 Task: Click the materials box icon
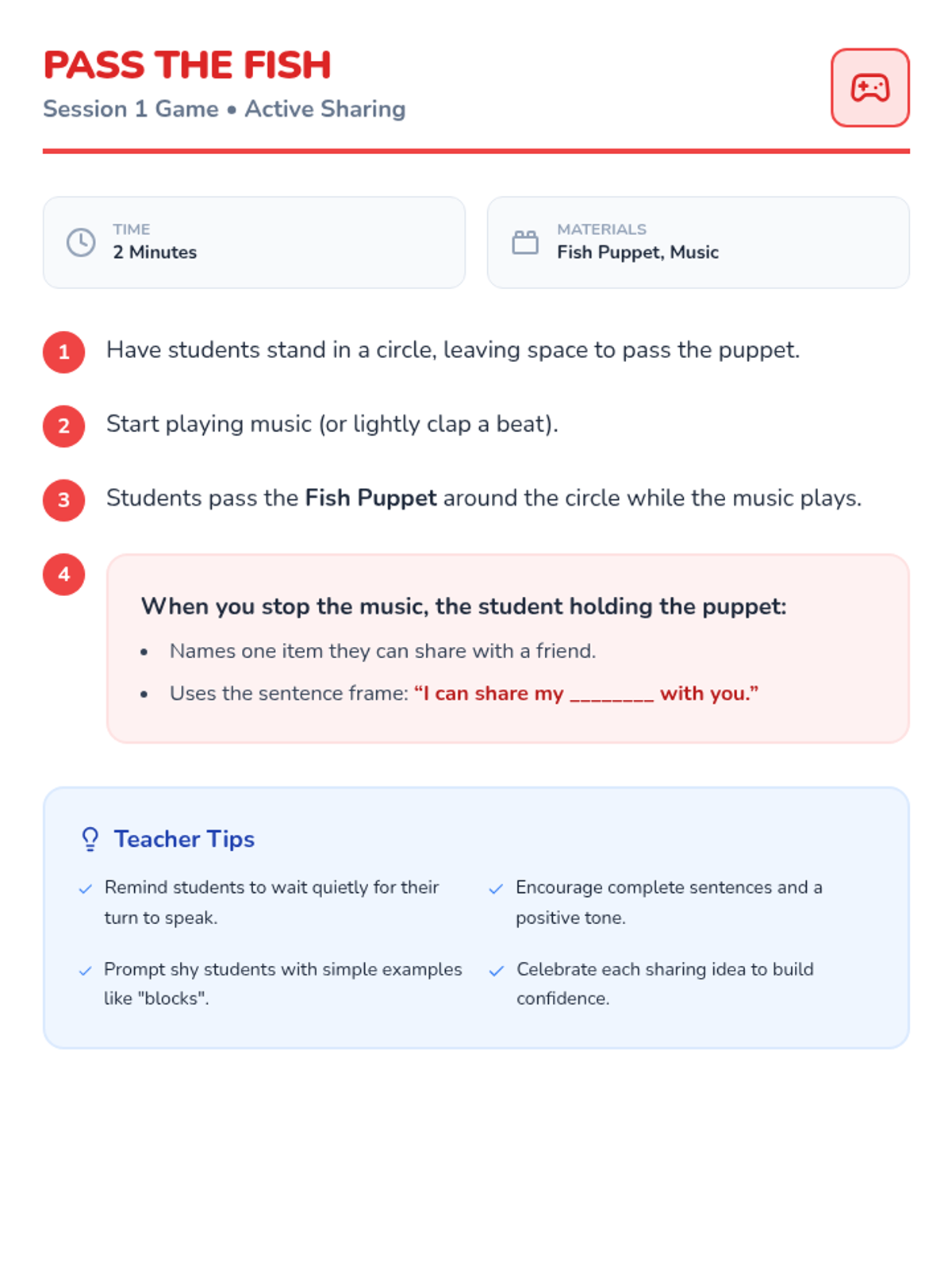click(524, 242)
